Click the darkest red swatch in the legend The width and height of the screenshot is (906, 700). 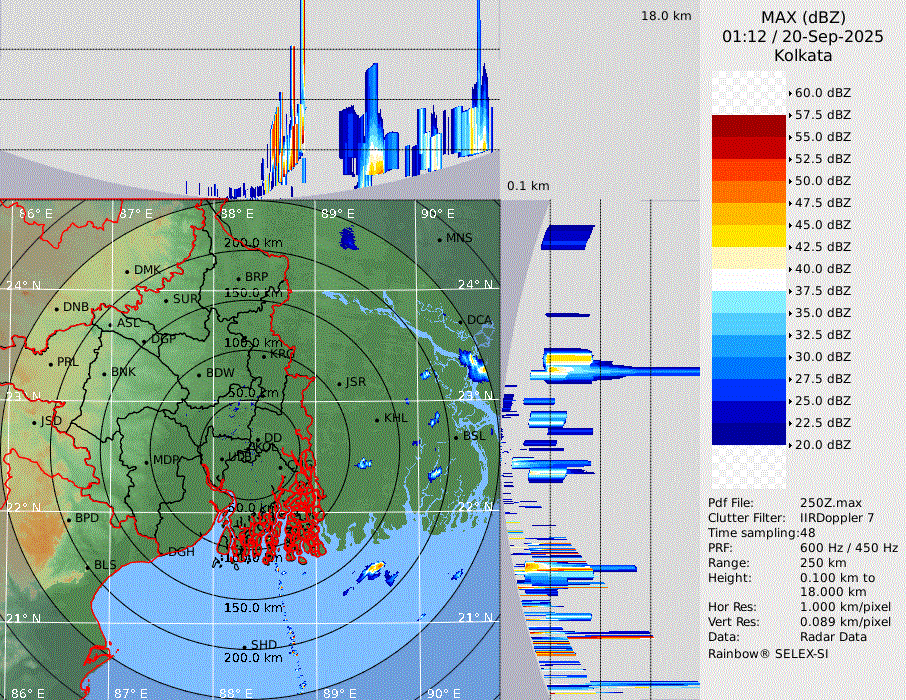coord(749,126)
